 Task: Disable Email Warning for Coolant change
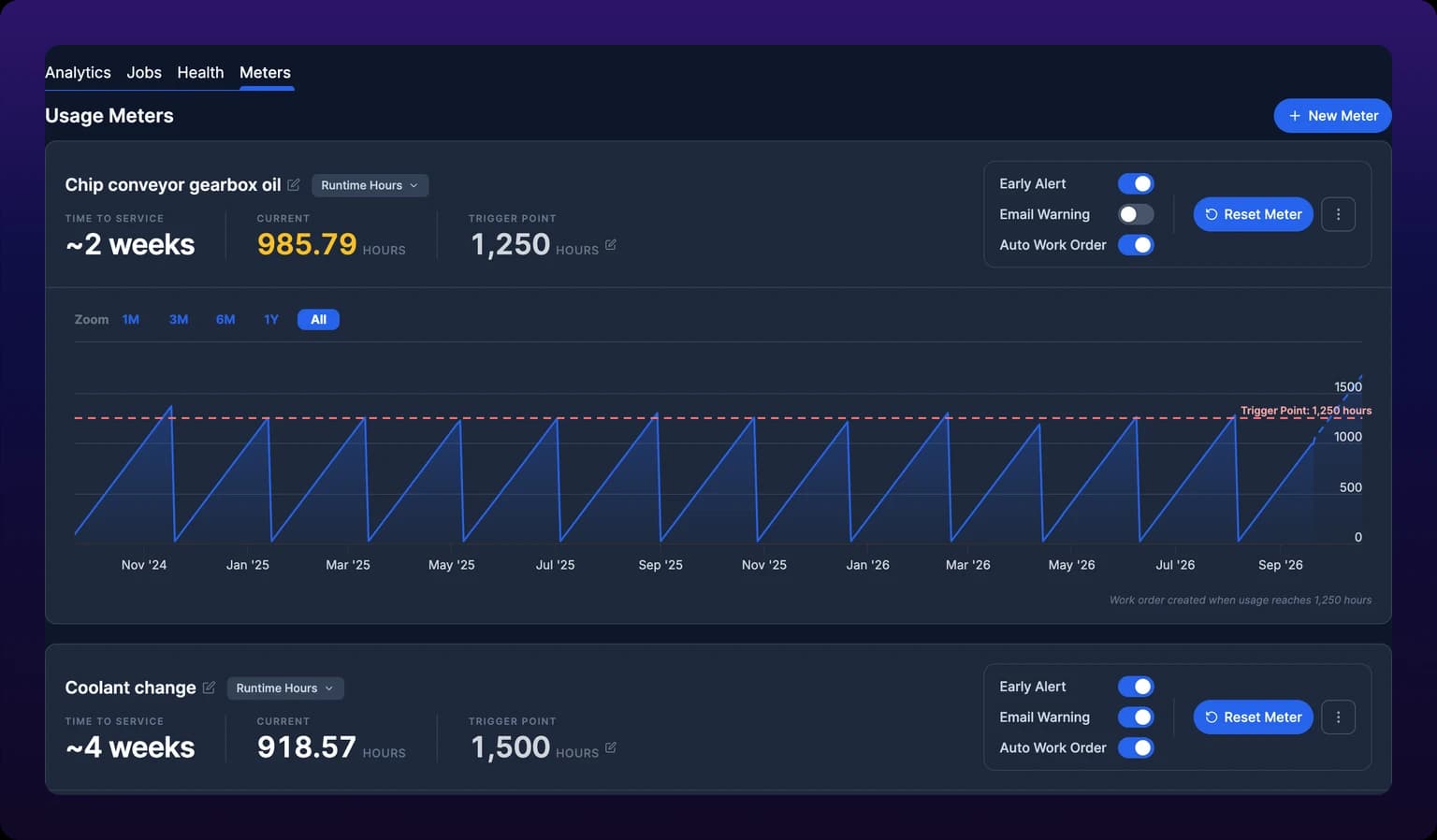(x=1136, y=717)
